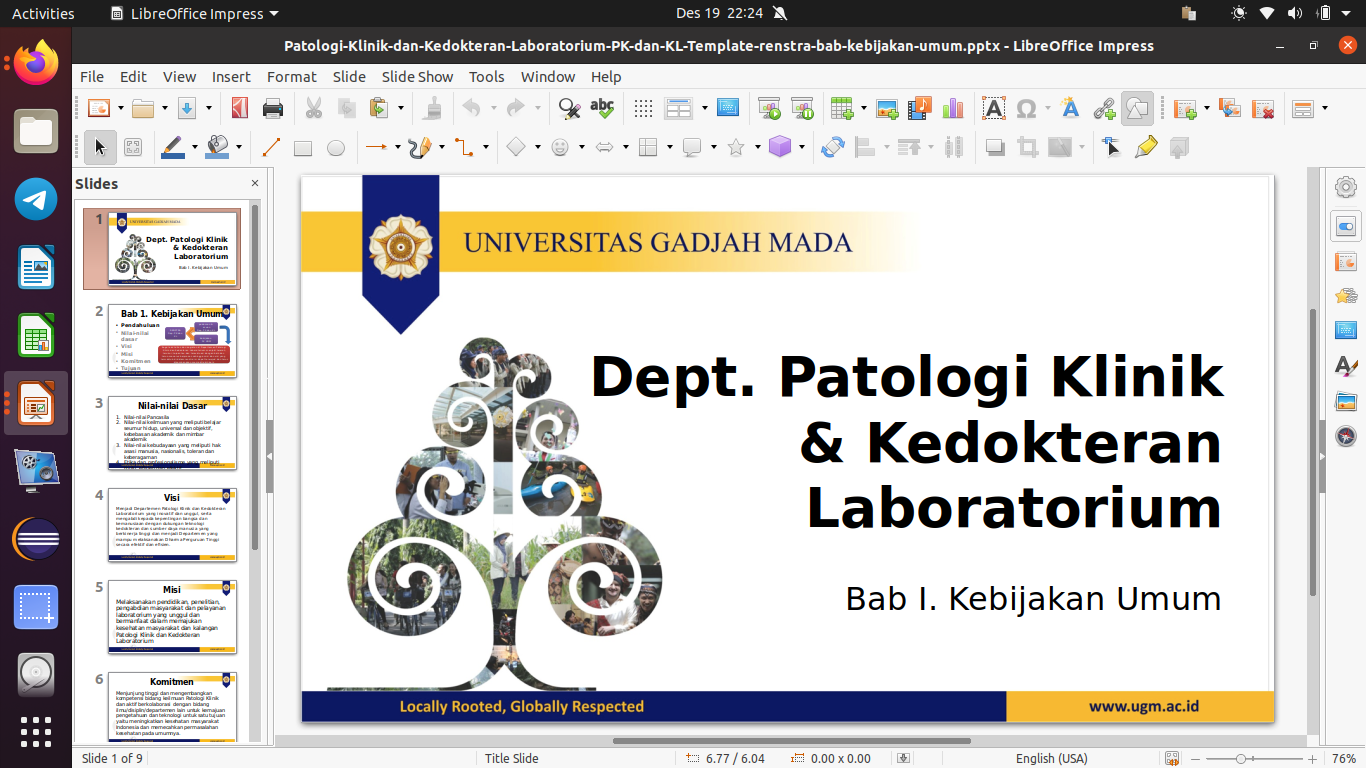This screenshot has height=768, width=1366.
Task: Click English (USA) language in status bar
Action: (1051, 758)
